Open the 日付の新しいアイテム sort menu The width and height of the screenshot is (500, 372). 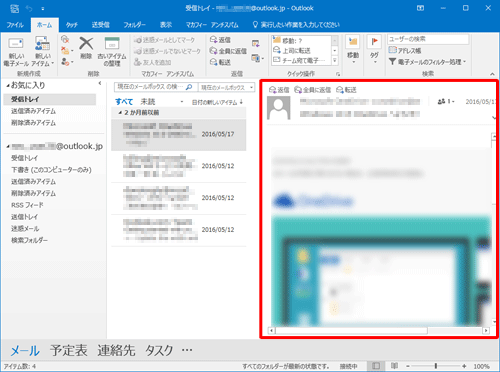coord(217,102)
